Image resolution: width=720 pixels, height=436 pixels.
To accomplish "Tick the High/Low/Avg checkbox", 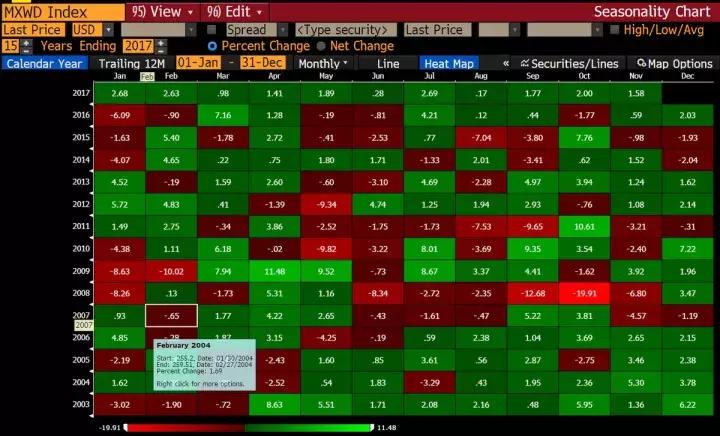I will (614, 30).
